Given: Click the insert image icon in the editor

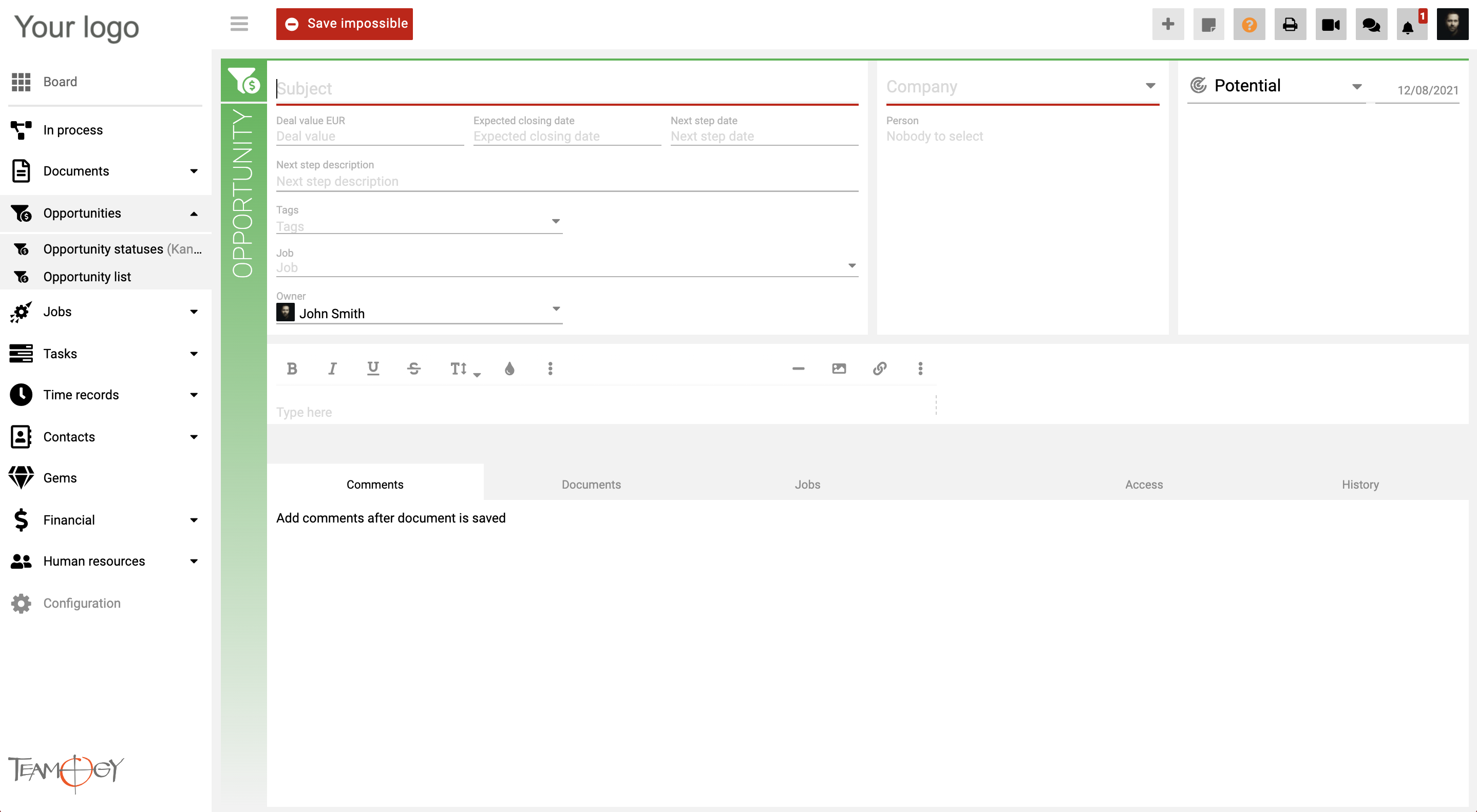Looking at the screenshot, I should [839, 369].
